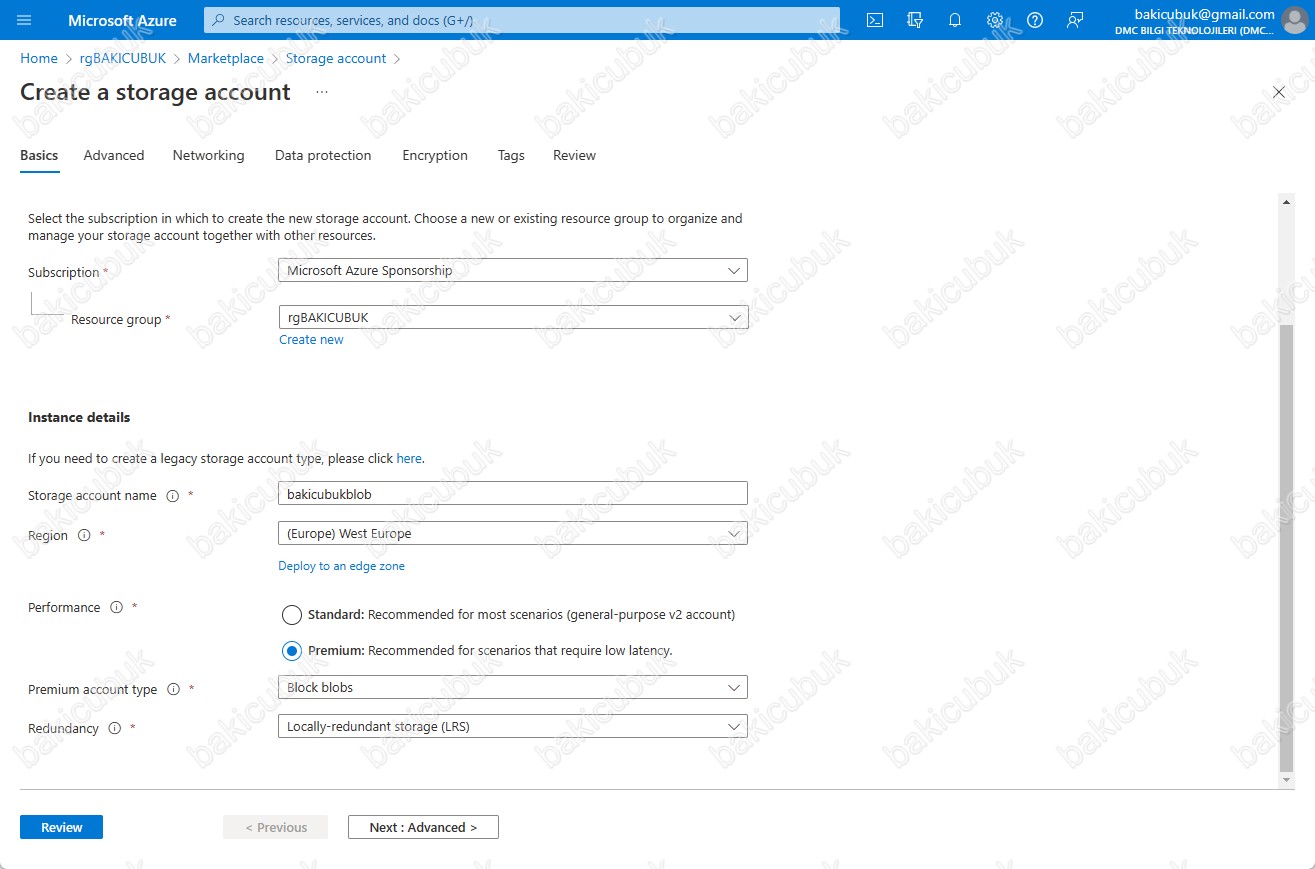
Task: Go to rgBAKICUBUK in the breadcrumb
Action: point(123,58)
